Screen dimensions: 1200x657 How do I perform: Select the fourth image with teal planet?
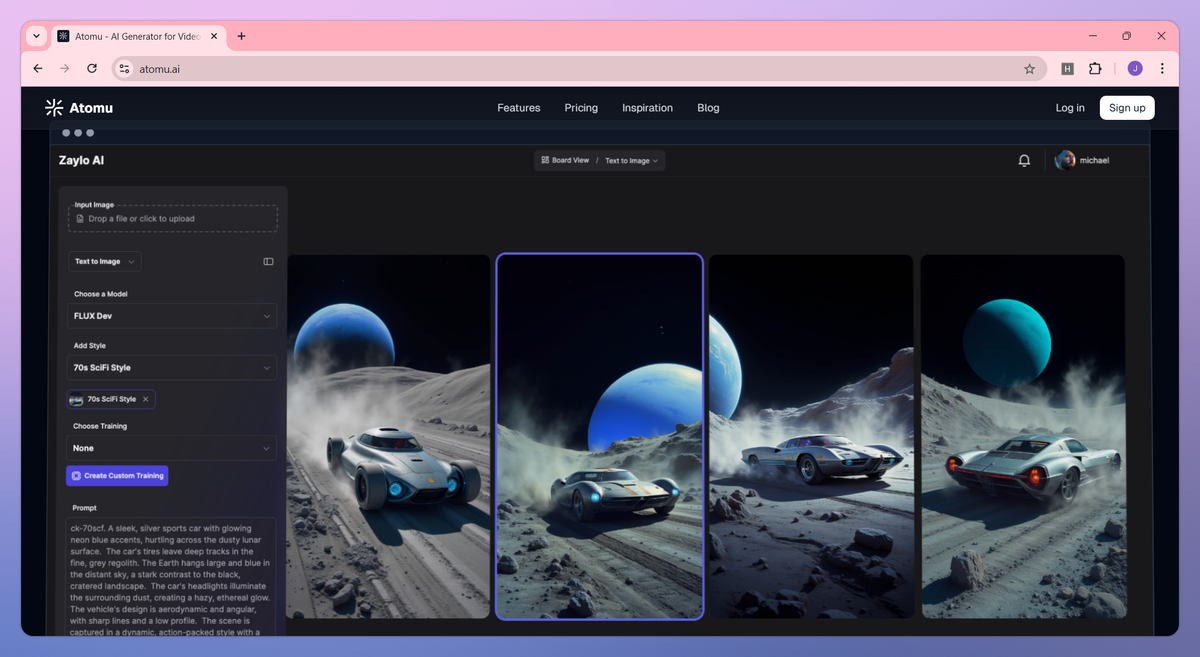click(1022, 436)
